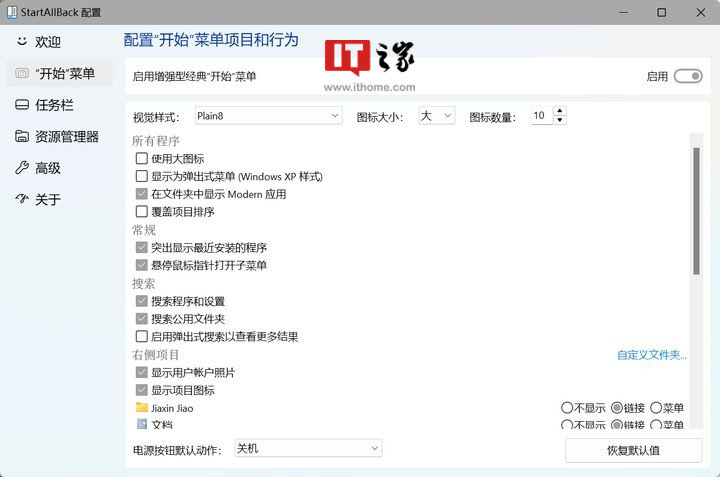Screen dimensions: 720x477
Task: Click the 文档 document icon
Action: 142,424
